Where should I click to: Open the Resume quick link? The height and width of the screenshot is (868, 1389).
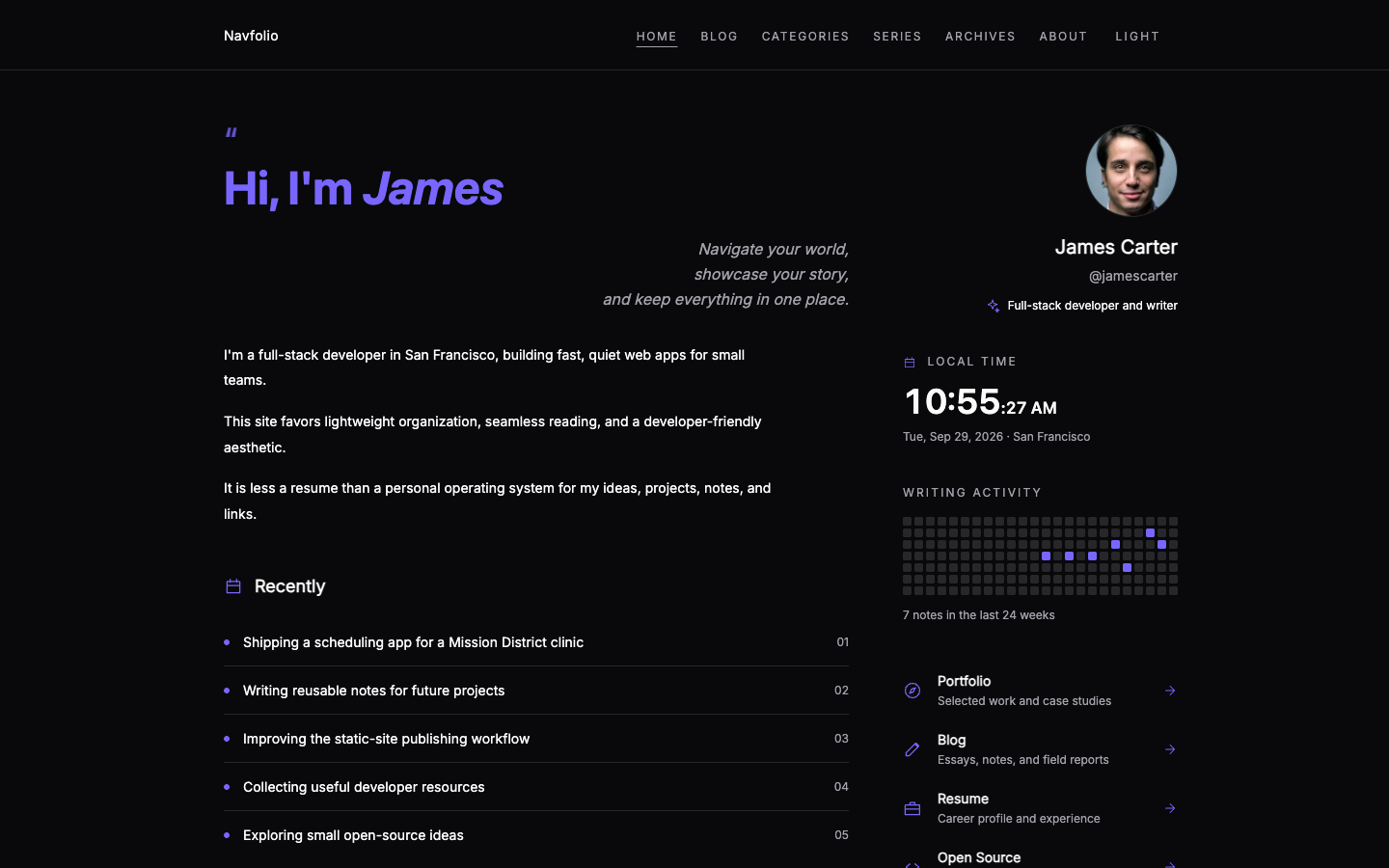pyautogui.click(x=1040, y=808)
